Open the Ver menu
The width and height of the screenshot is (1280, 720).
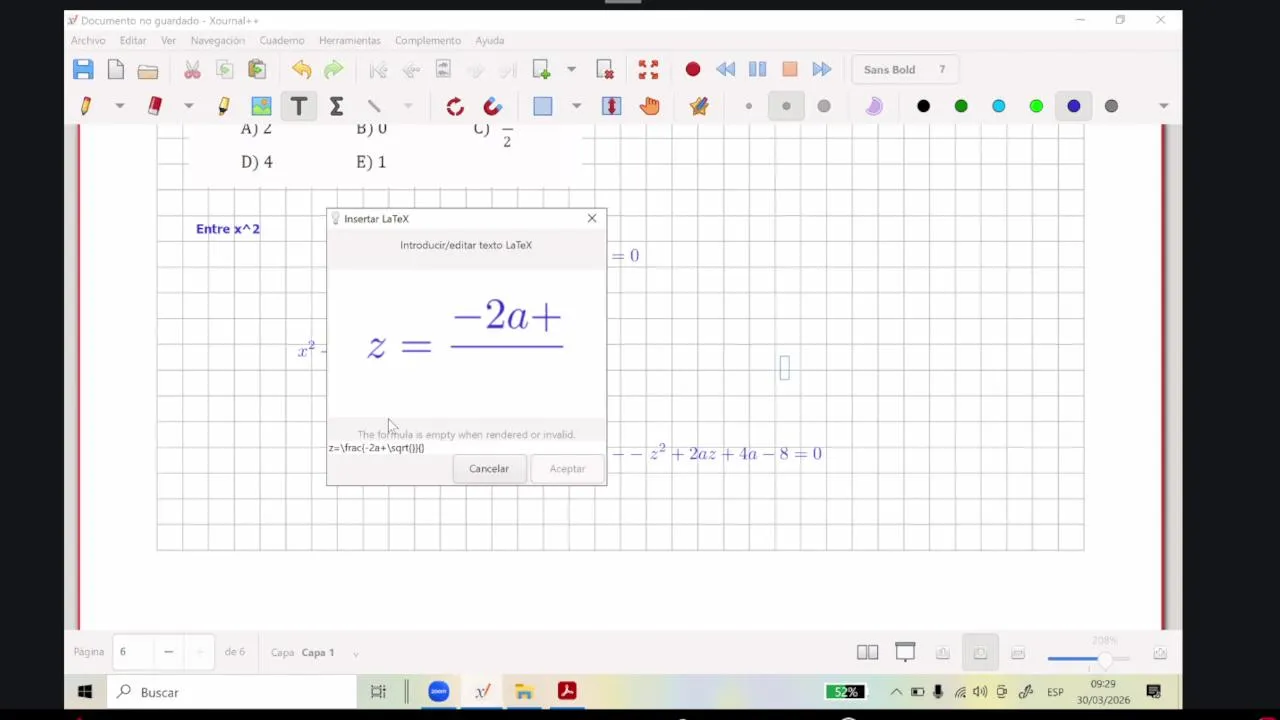(169, 41)
